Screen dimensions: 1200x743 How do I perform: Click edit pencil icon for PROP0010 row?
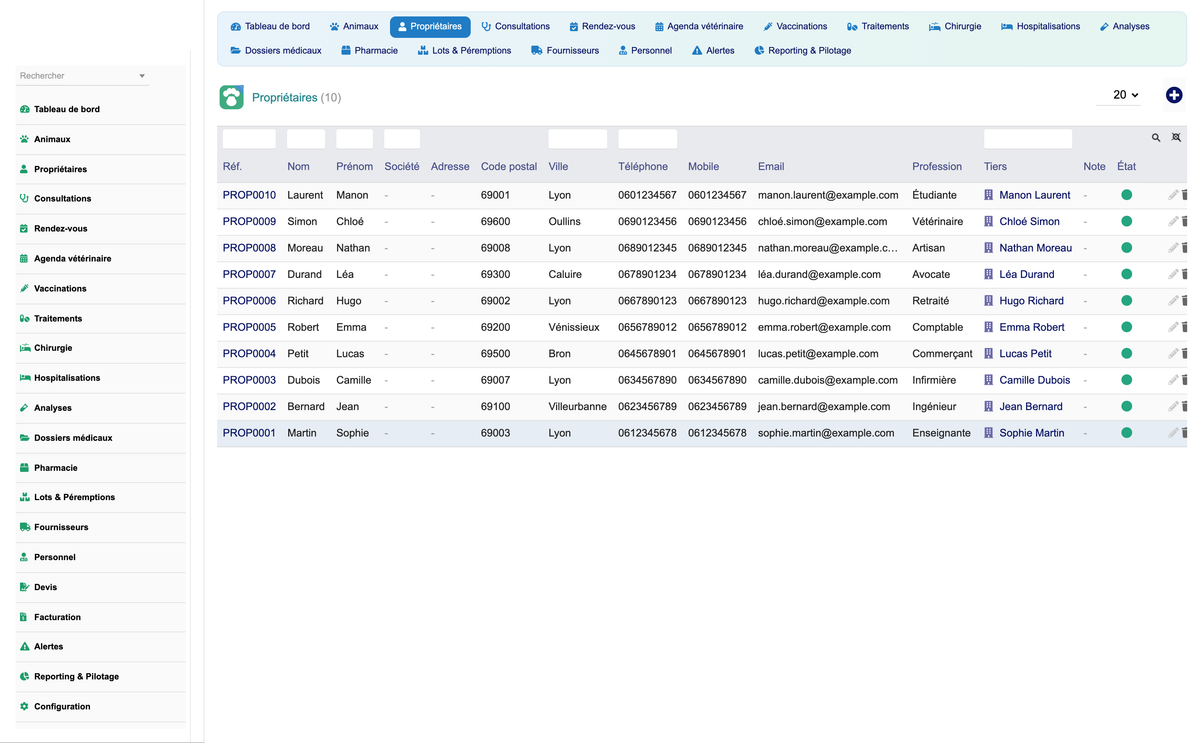(x=1173, y=195)
